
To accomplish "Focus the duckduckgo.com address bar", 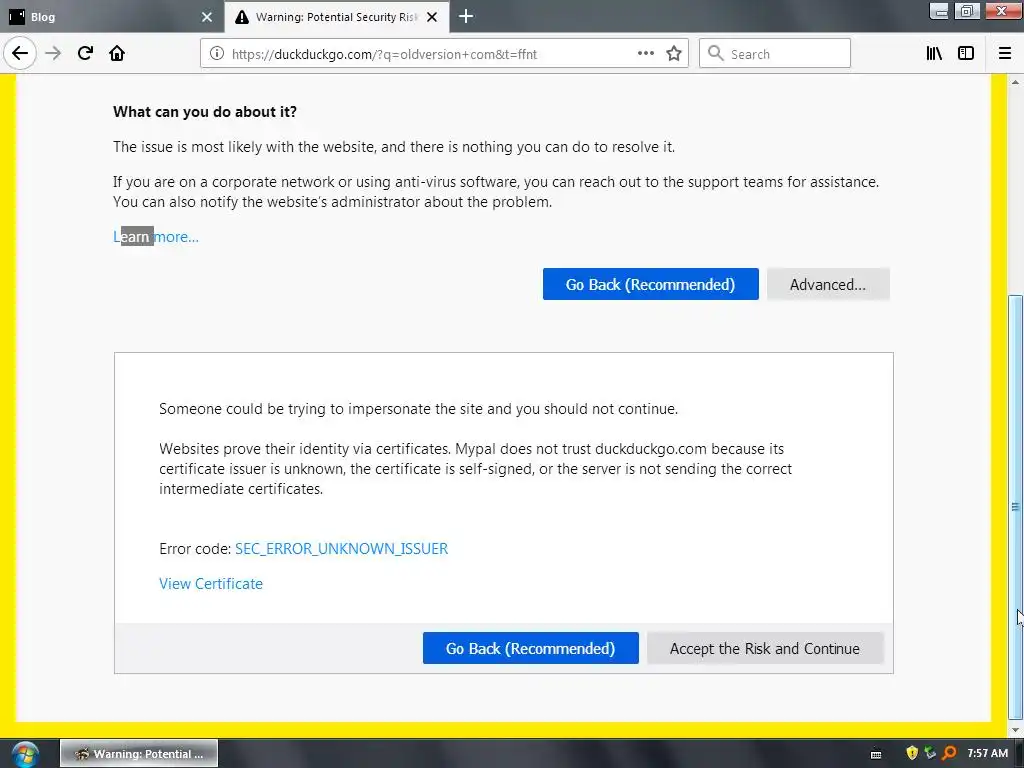I will tap(444, 54).
